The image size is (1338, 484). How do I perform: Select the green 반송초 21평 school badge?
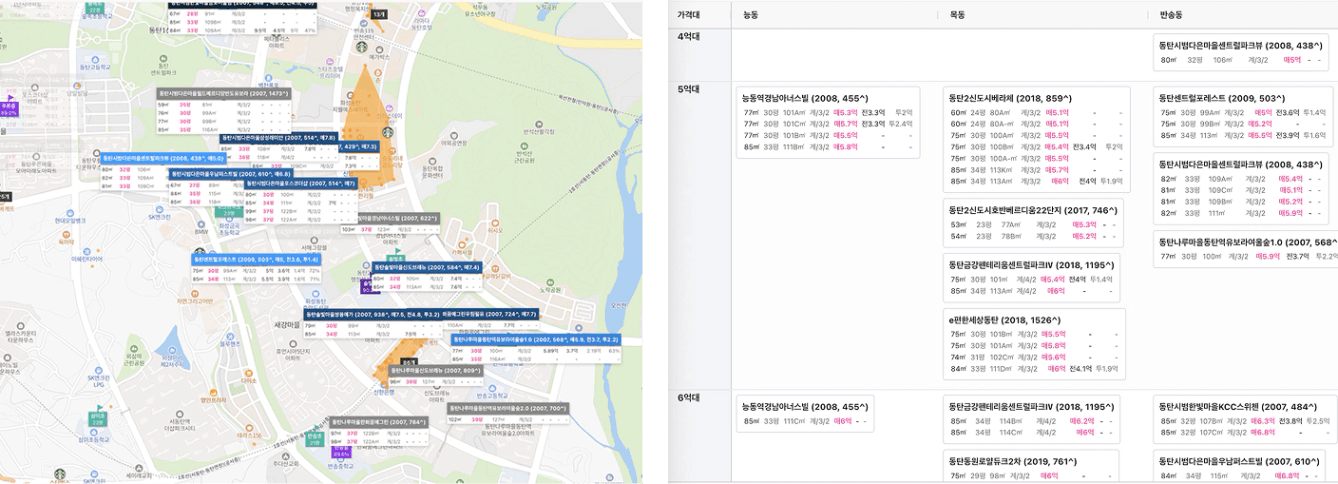(314, 438)
